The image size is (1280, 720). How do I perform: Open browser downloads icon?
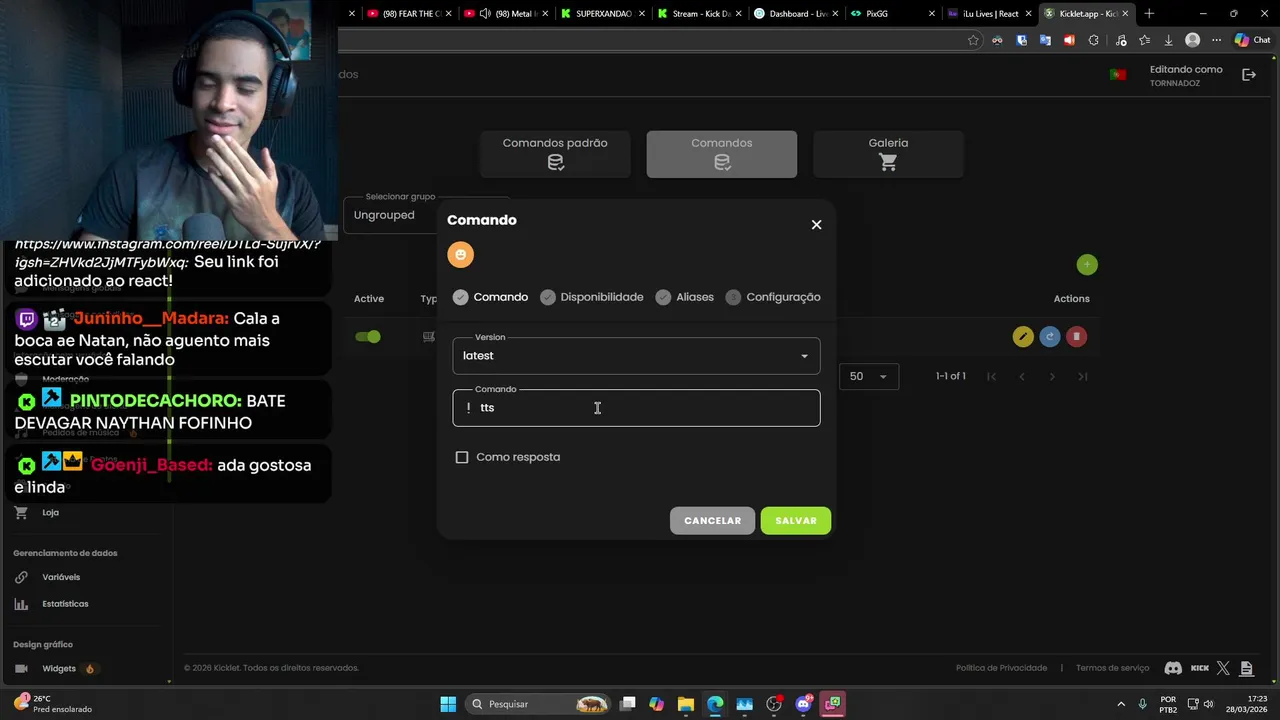1168,41
